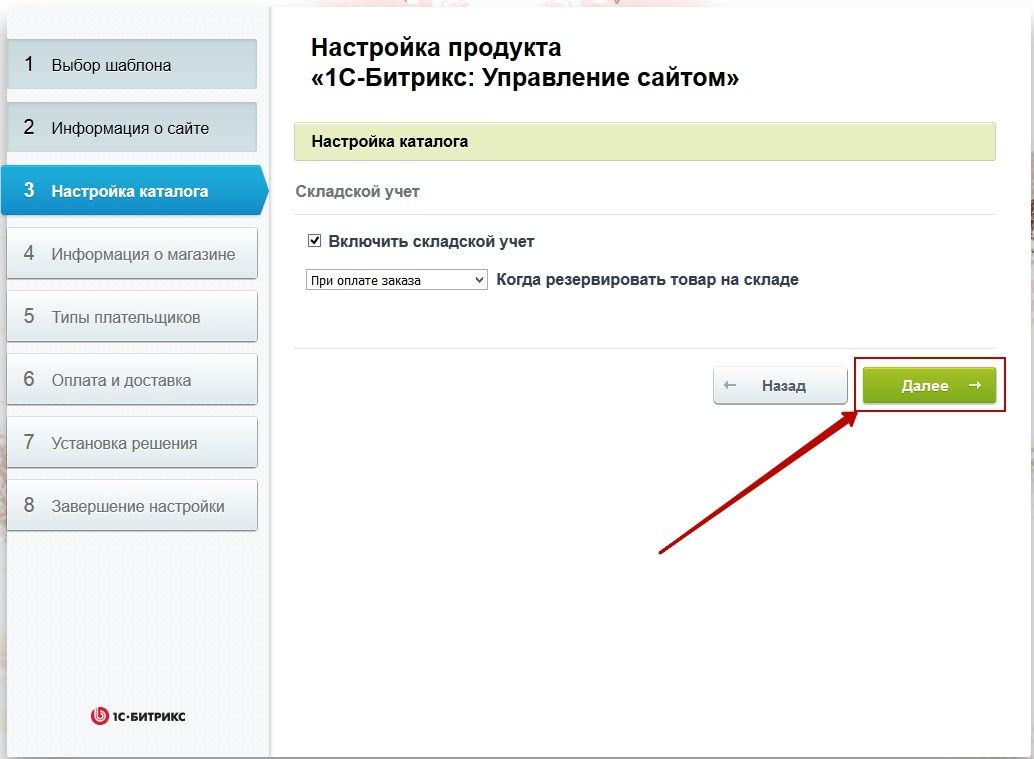Click the green Далее button
The width and height of the screenshot is (1034, 759).
tap(929, 385)
